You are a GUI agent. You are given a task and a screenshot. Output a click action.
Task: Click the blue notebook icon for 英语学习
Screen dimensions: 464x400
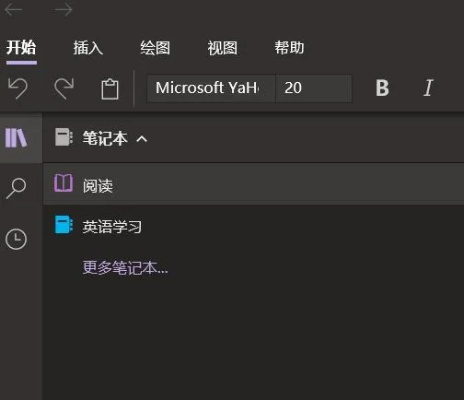point(64,225)
